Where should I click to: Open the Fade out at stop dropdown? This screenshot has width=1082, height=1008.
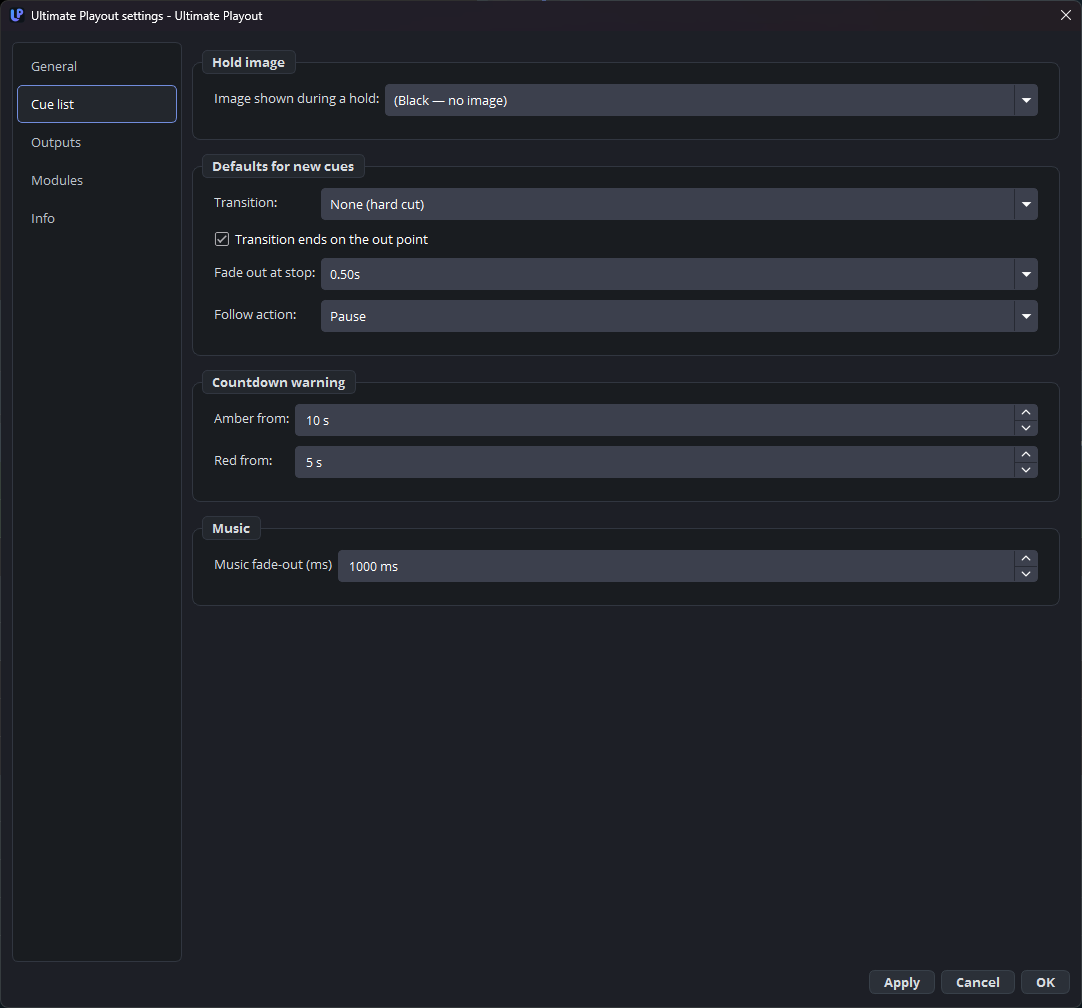(x=679, y=274)
